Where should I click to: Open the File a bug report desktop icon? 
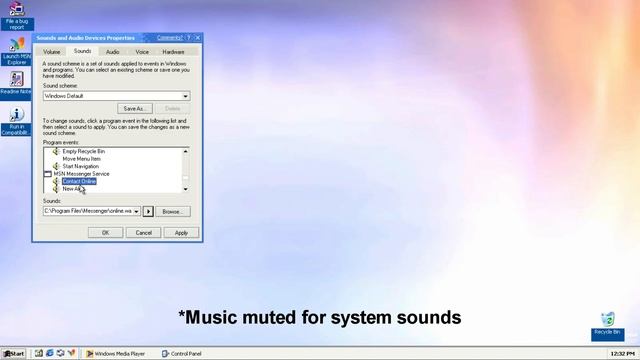pyautogui.click(x=17, y=16)
